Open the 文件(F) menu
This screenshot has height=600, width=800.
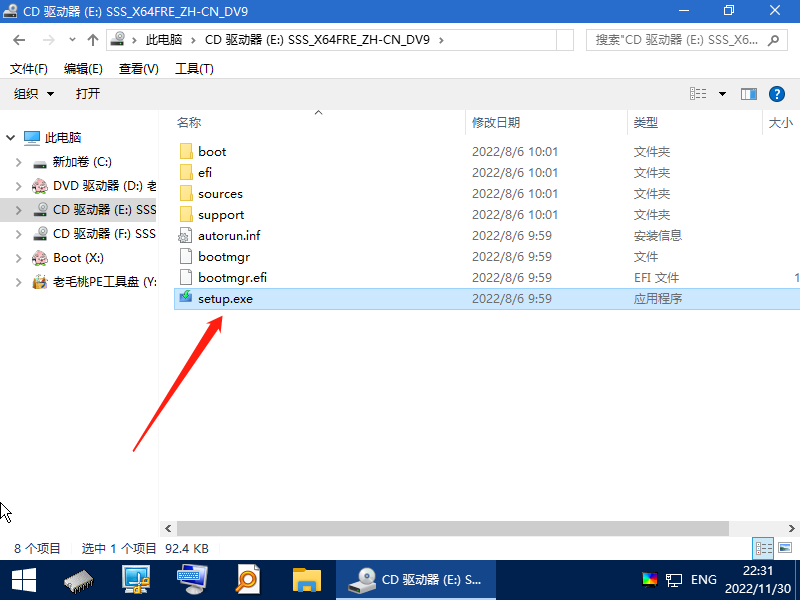[x=29, y=69]
